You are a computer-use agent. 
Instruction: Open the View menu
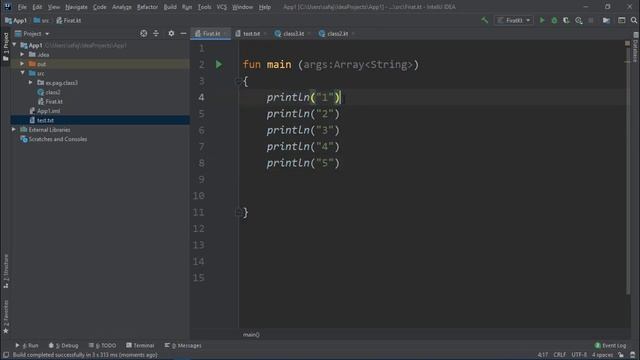pos(53,7)
